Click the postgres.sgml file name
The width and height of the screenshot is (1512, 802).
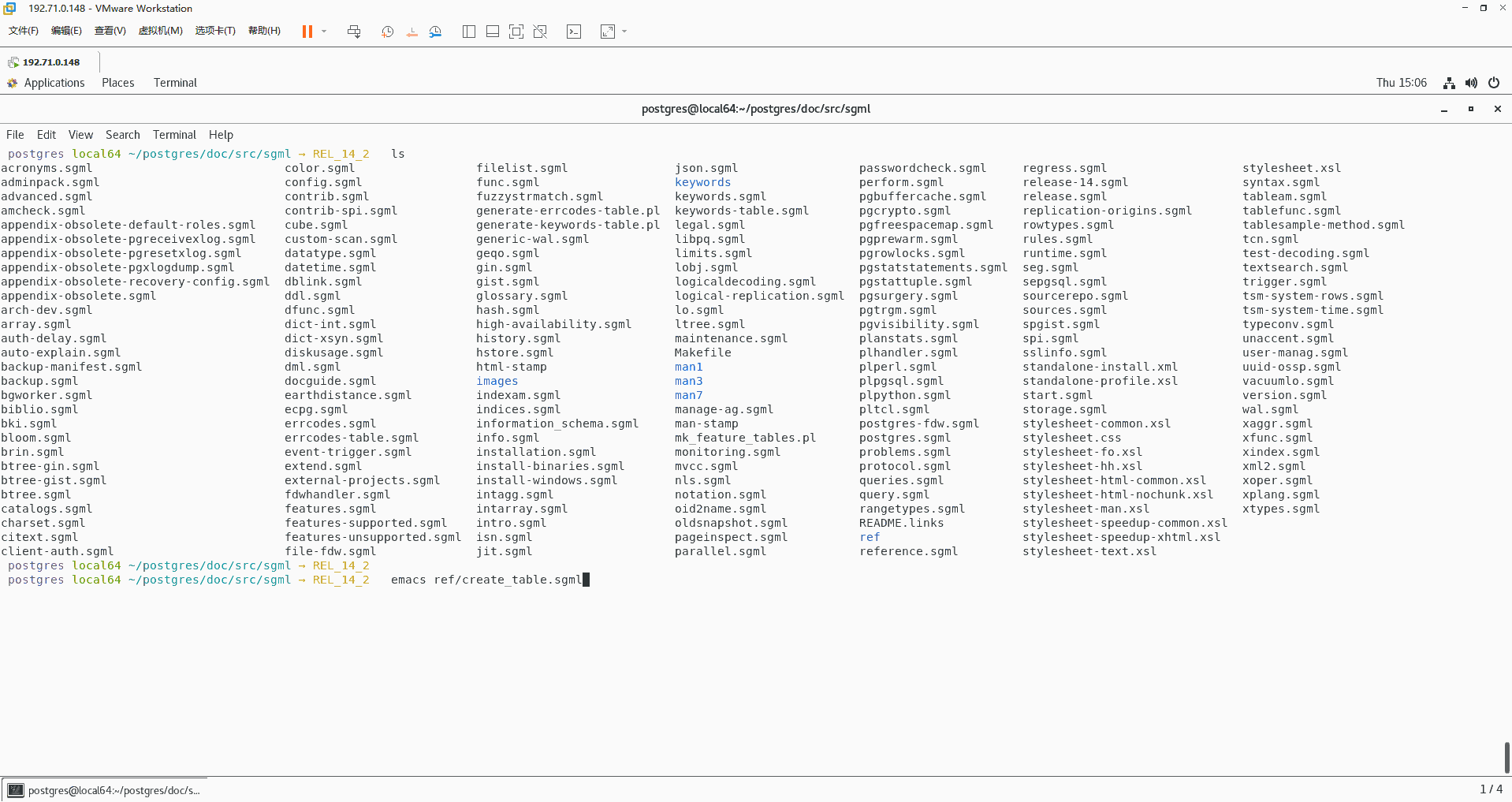click(905, 438)
